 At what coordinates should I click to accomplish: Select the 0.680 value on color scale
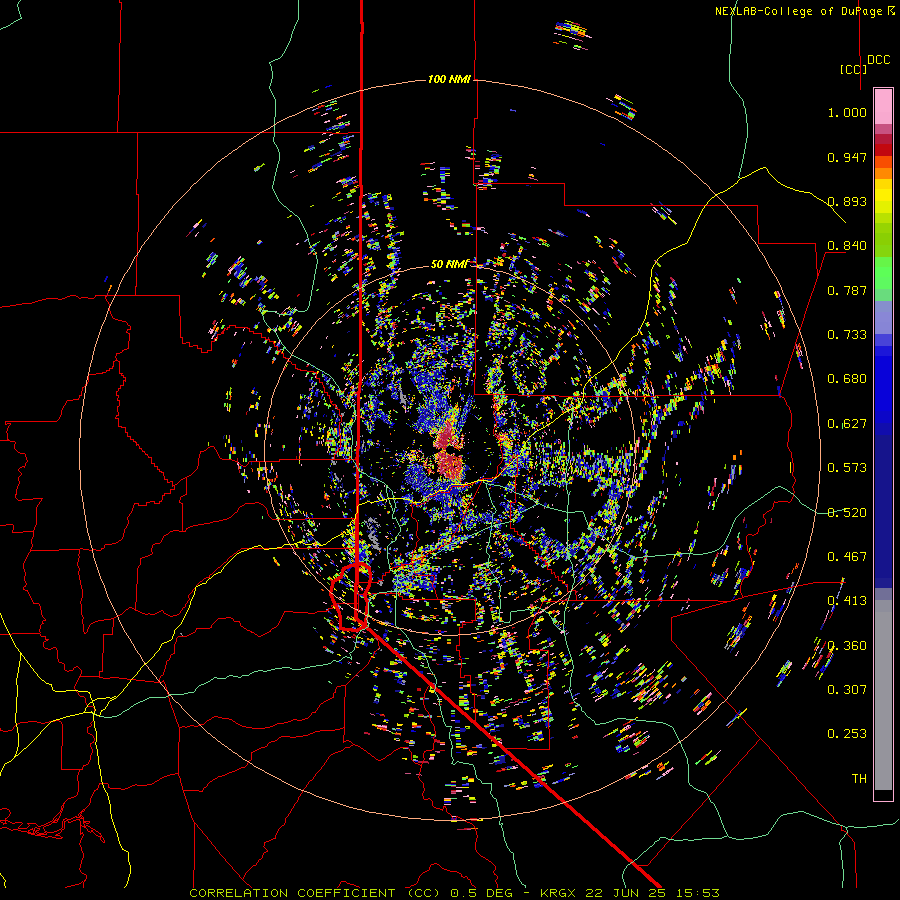point(847,379)
